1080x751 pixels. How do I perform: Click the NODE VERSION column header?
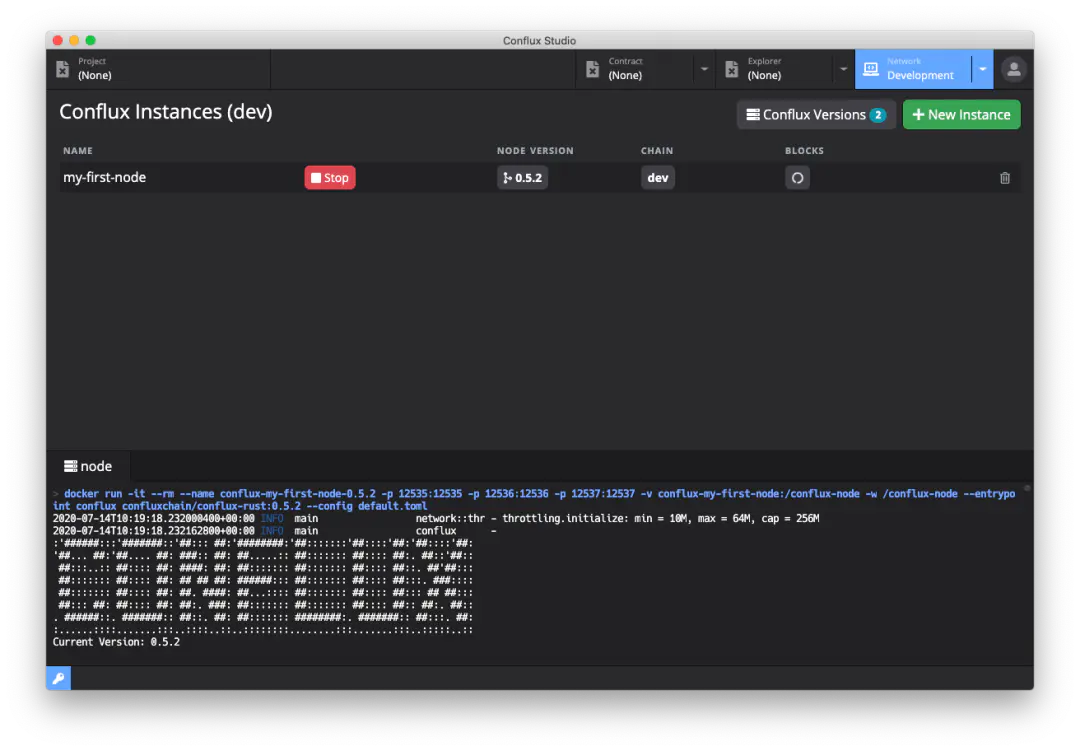(535, 150)
